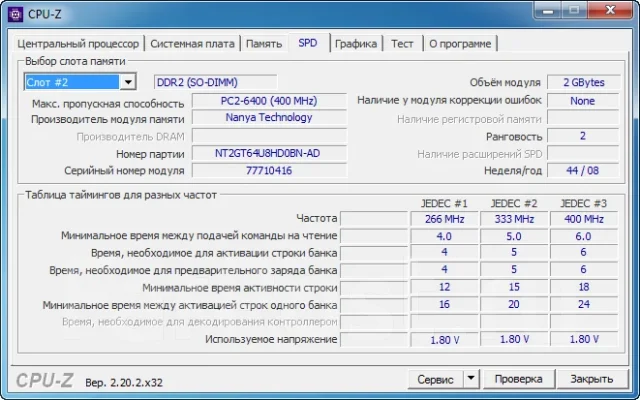Click the JEDEC #1 column header
The height and width of the screenshot is (400, 640).
[x=444, y=203]
